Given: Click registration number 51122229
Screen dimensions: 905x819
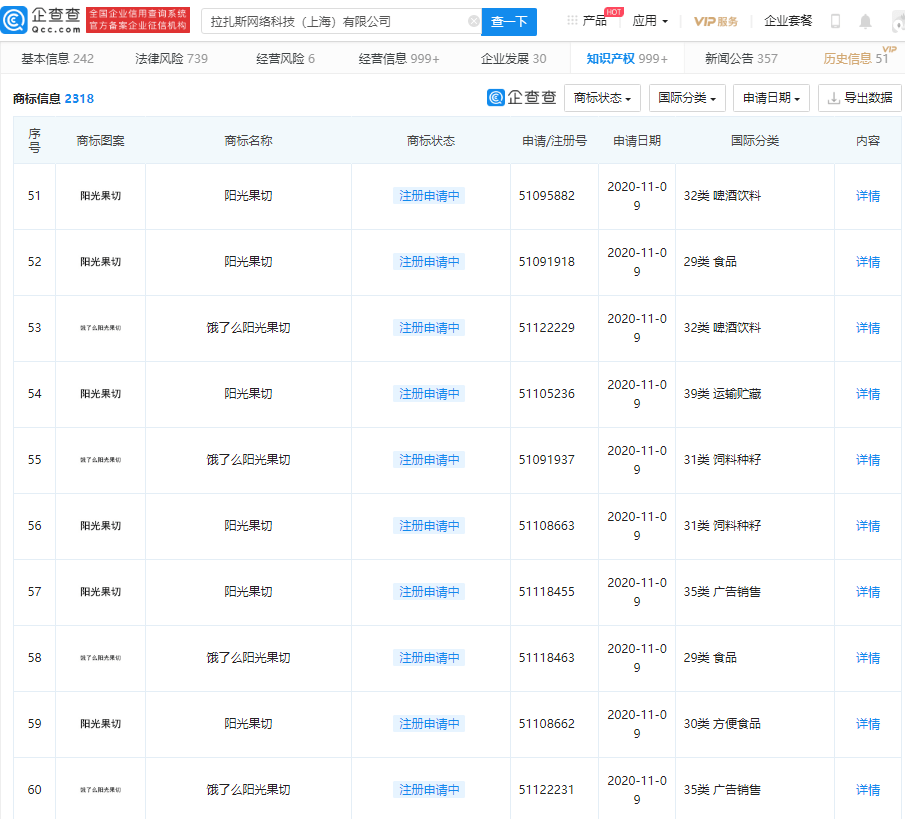Looking at the screenshot, I should 547,328.
